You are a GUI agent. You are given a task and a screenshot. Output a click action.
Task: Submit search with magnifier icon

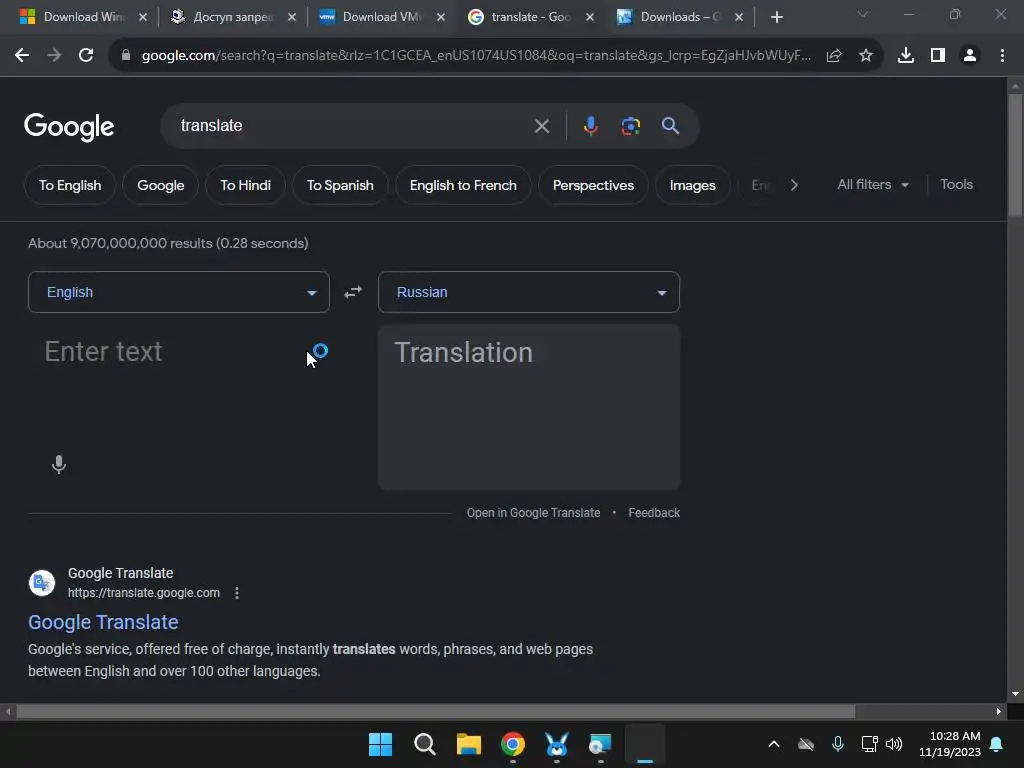click(671, 126)
